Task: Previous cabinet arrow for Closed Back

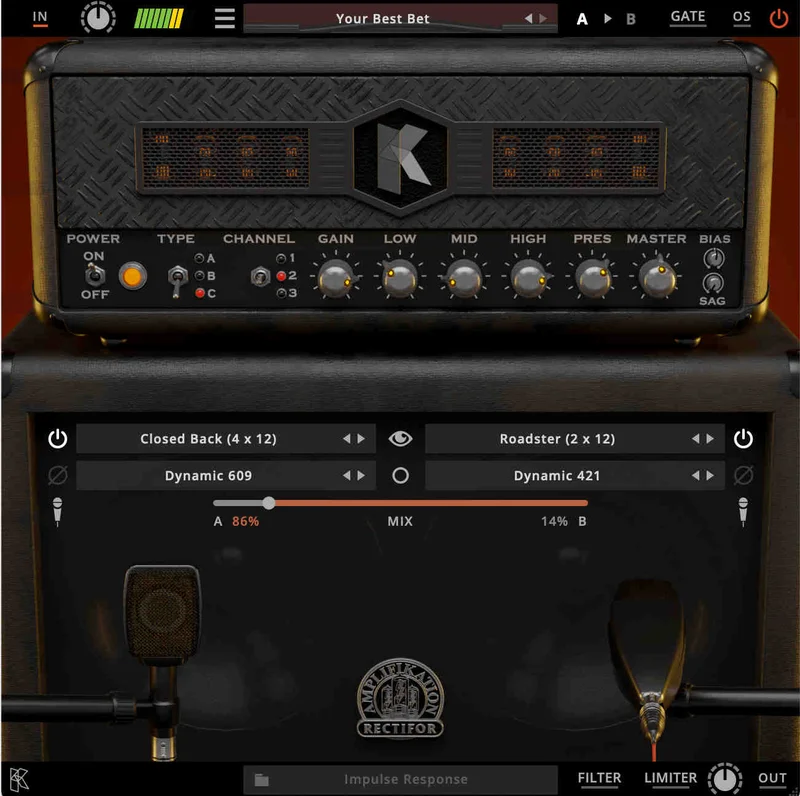Action: click(x=347, y=438)
